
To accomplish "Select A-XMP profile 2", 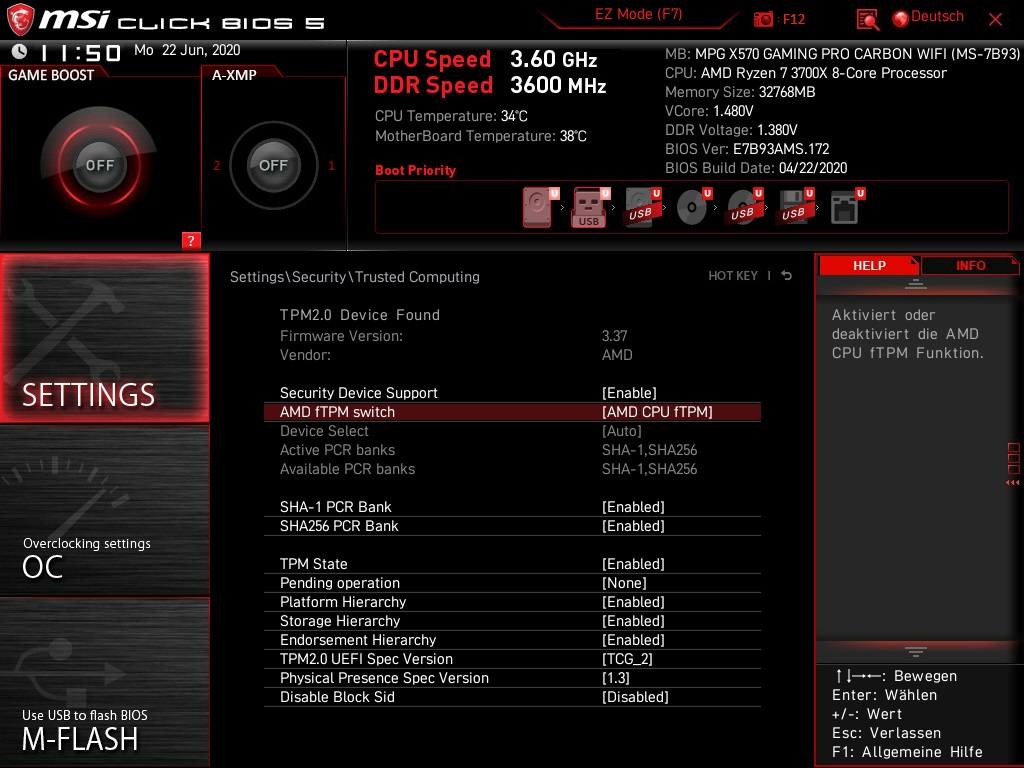I will point(216,165).
